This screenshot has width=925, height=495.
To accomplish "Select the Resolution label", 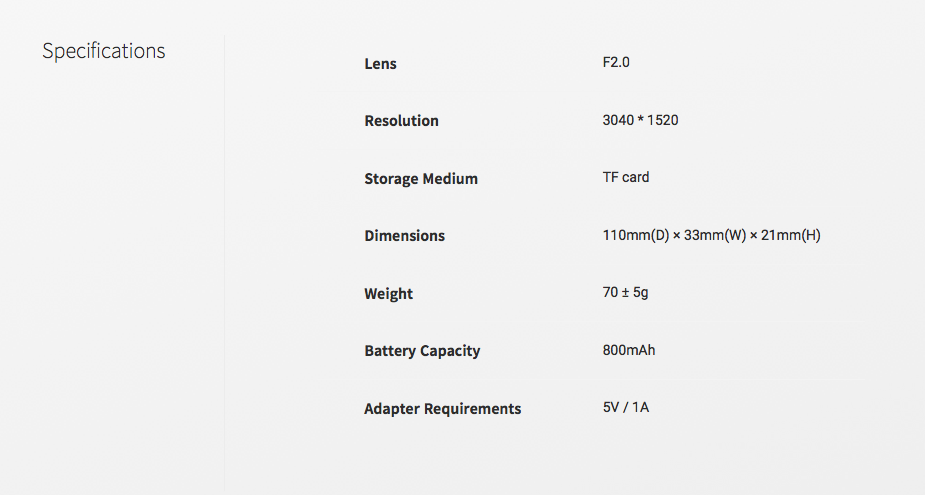I will pyautogui.click(x=402, y=121).
